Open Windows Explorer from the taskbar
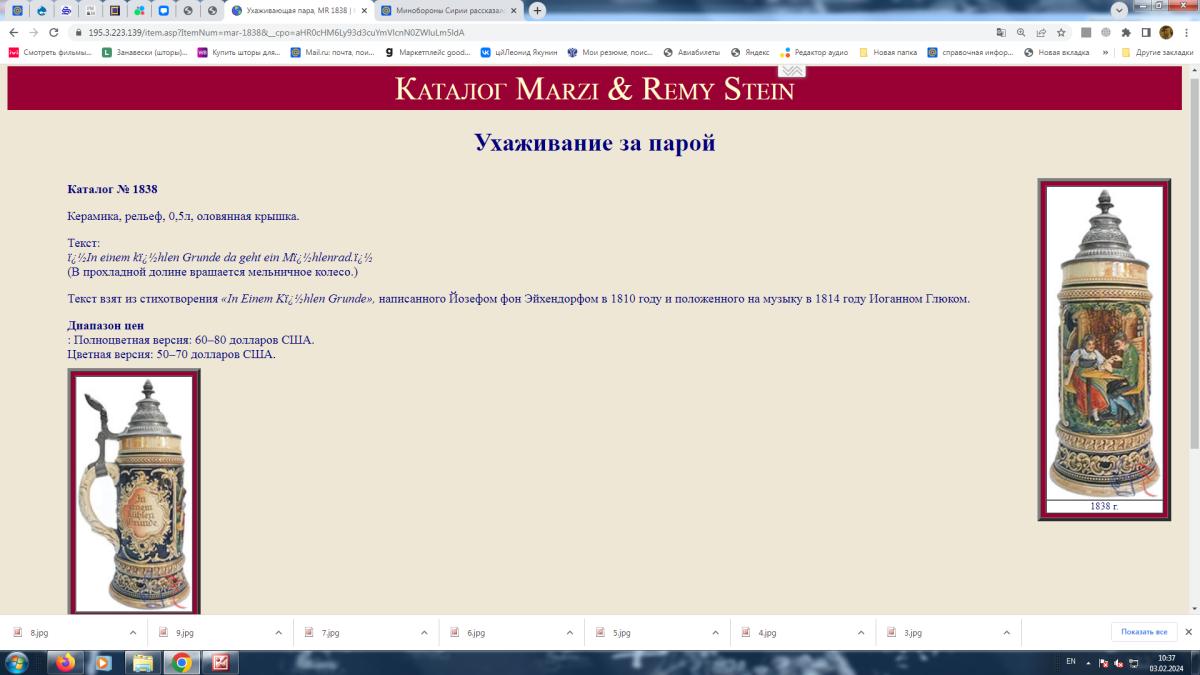 tap(142, 662)
